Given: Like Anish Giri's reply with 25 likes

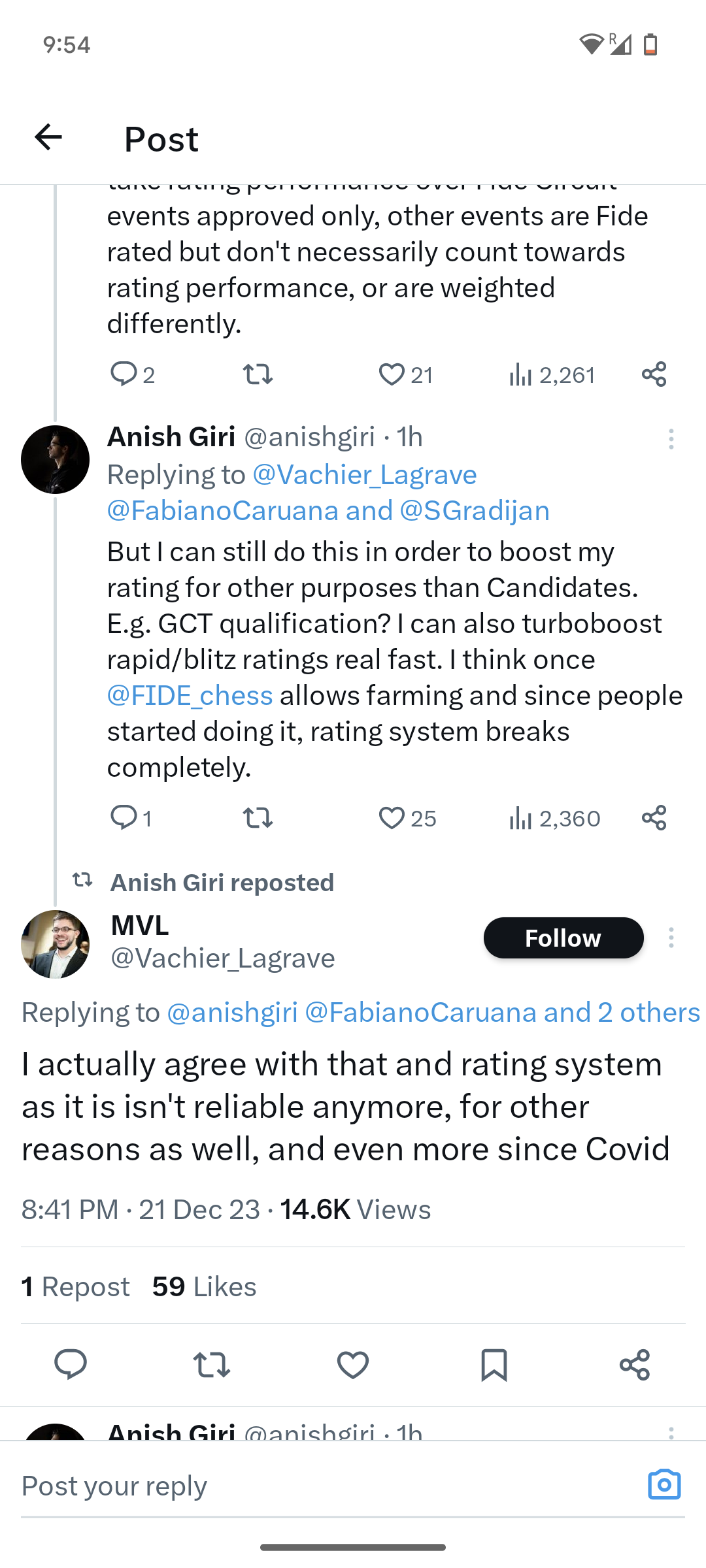Looking at the screenshot, I should (392, 818).
